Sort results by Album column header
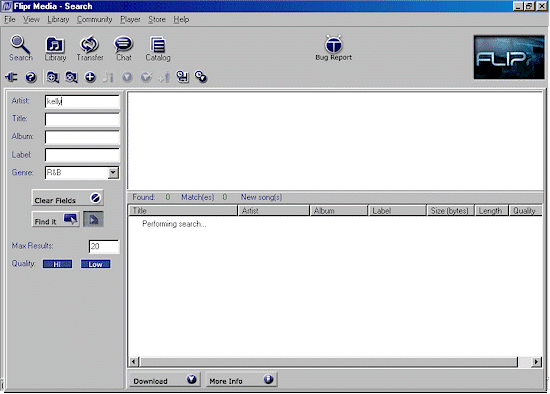Screen dimensions: 550x394 point(339,211)
